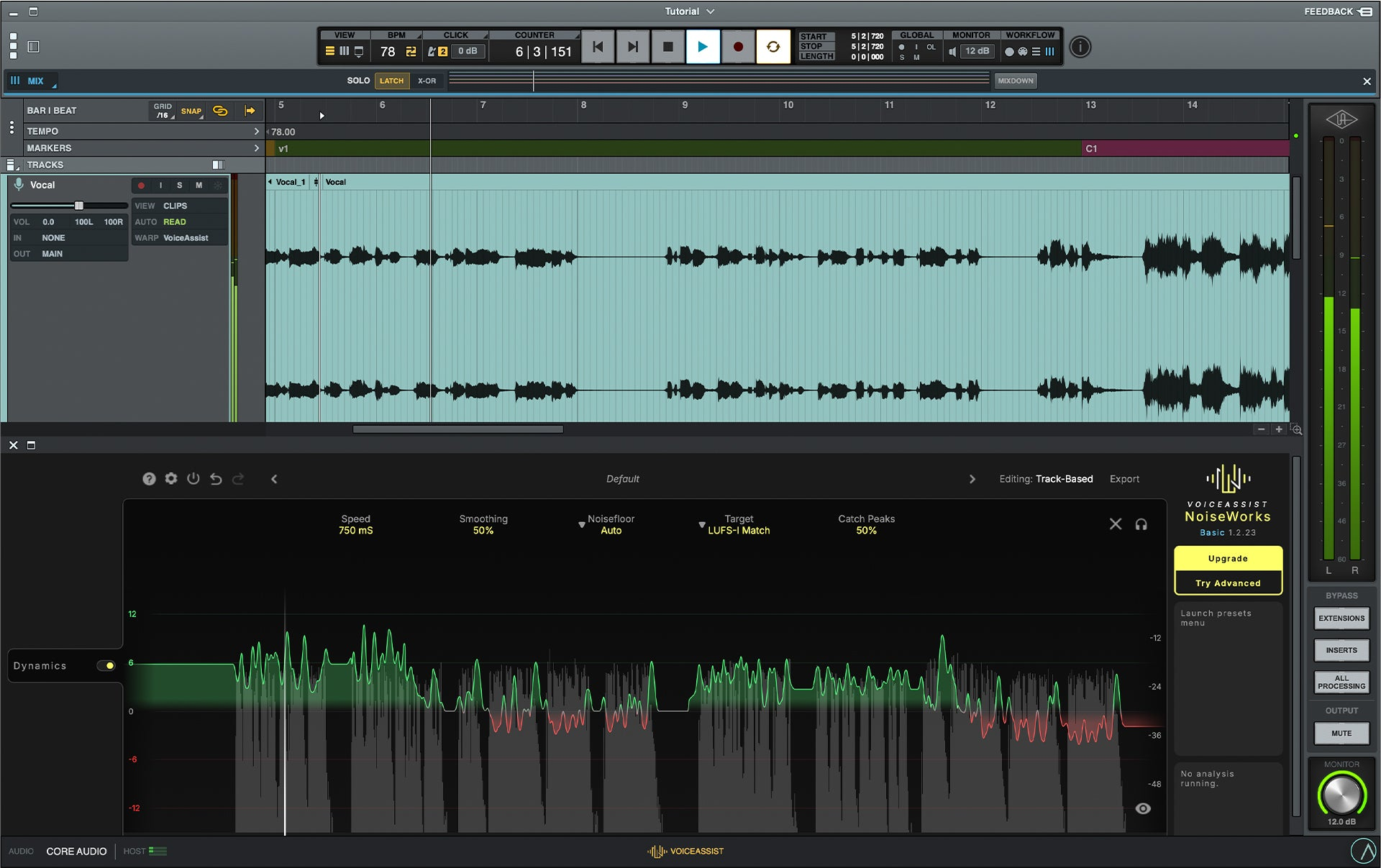
Task: Bypass EXTENSIONS button
Action: 1341,618
